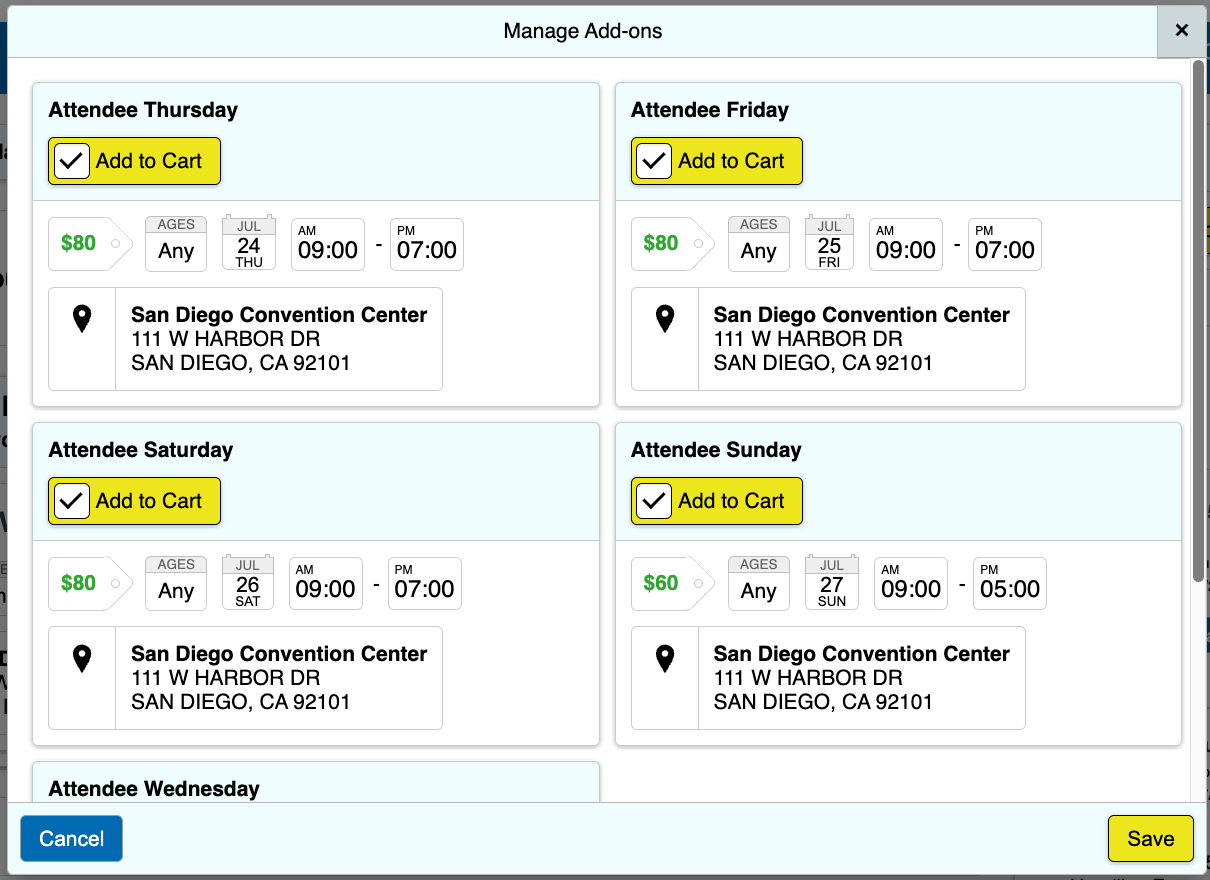Viewport: 1210px width, 880px height.
Task: Close the Manage Add-ons dialog with X
Action: [1182, 31]
